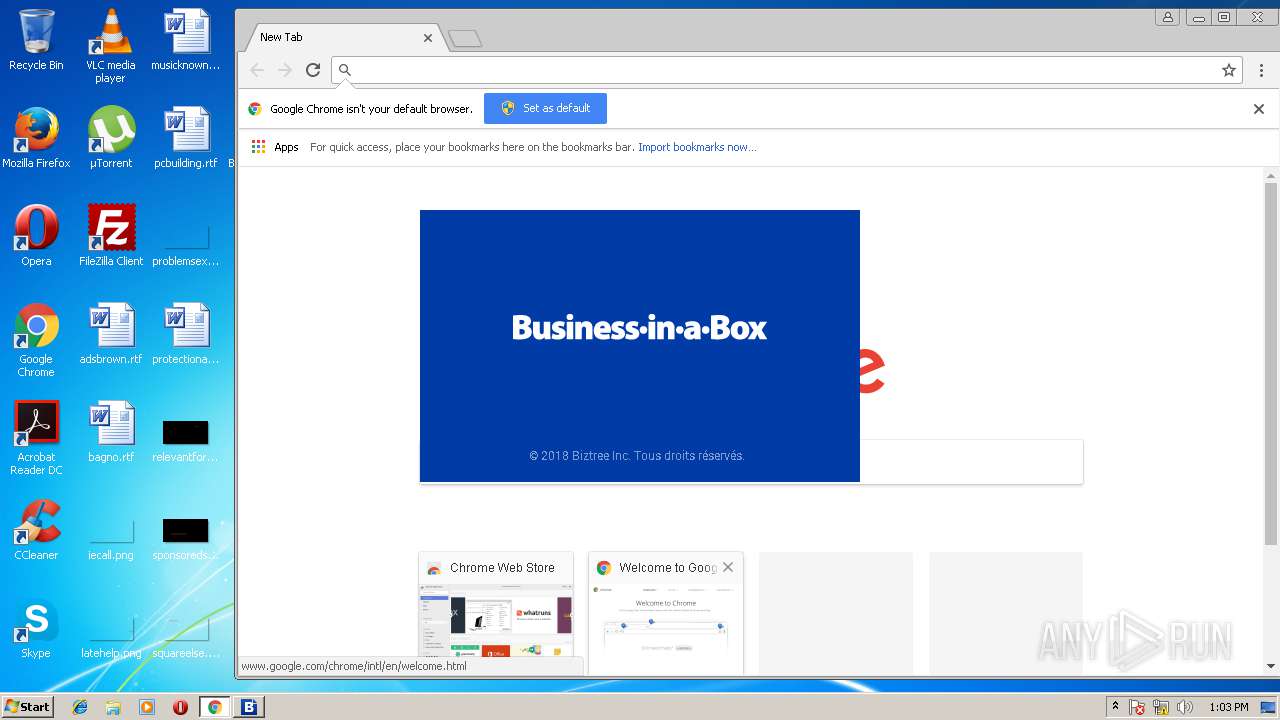Bookmark this page with star icon
This screenshot has width=1280, height=720.
(1229, 70)
